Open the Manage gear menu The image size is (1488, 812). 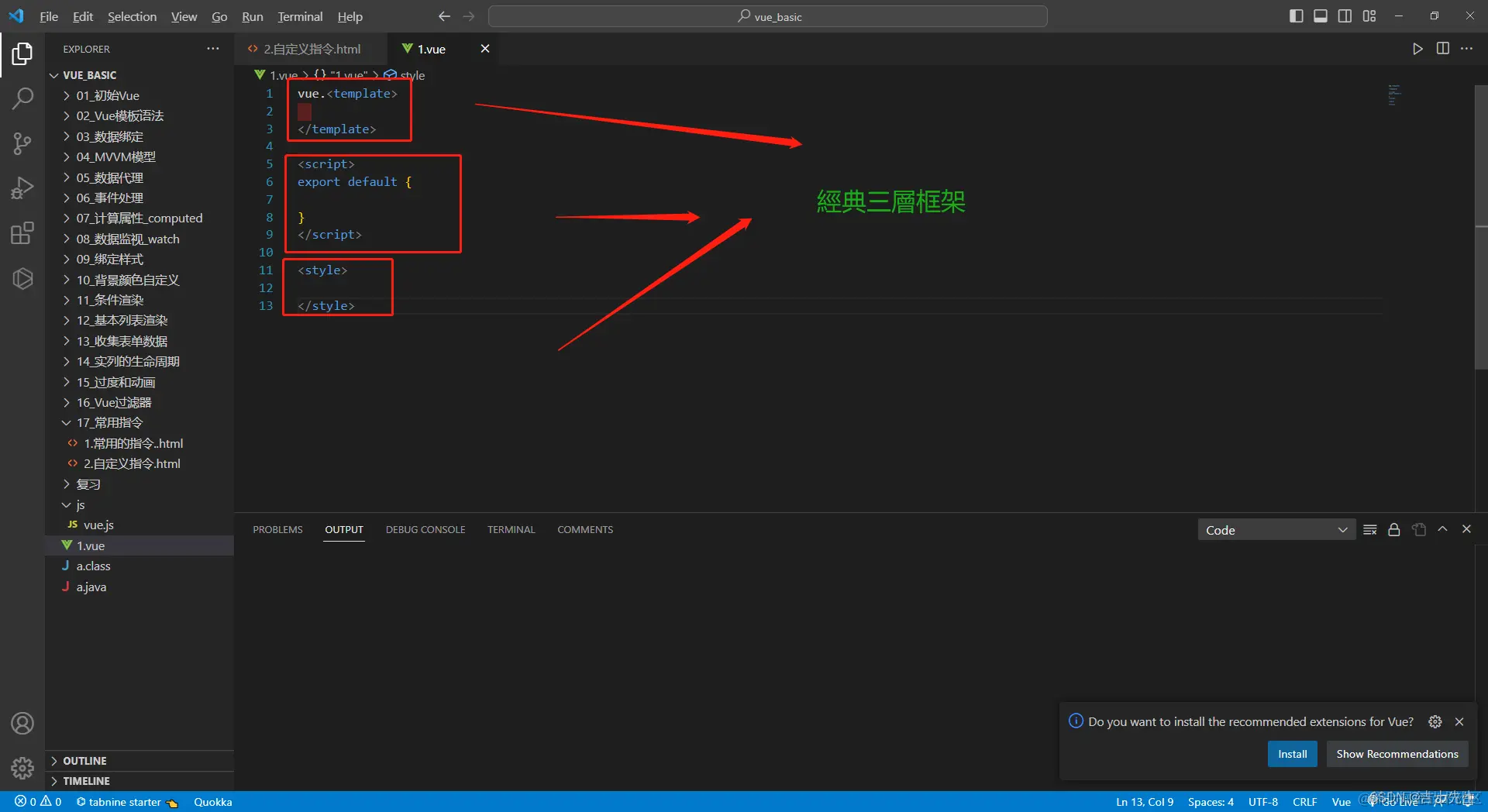pos(22,767)
